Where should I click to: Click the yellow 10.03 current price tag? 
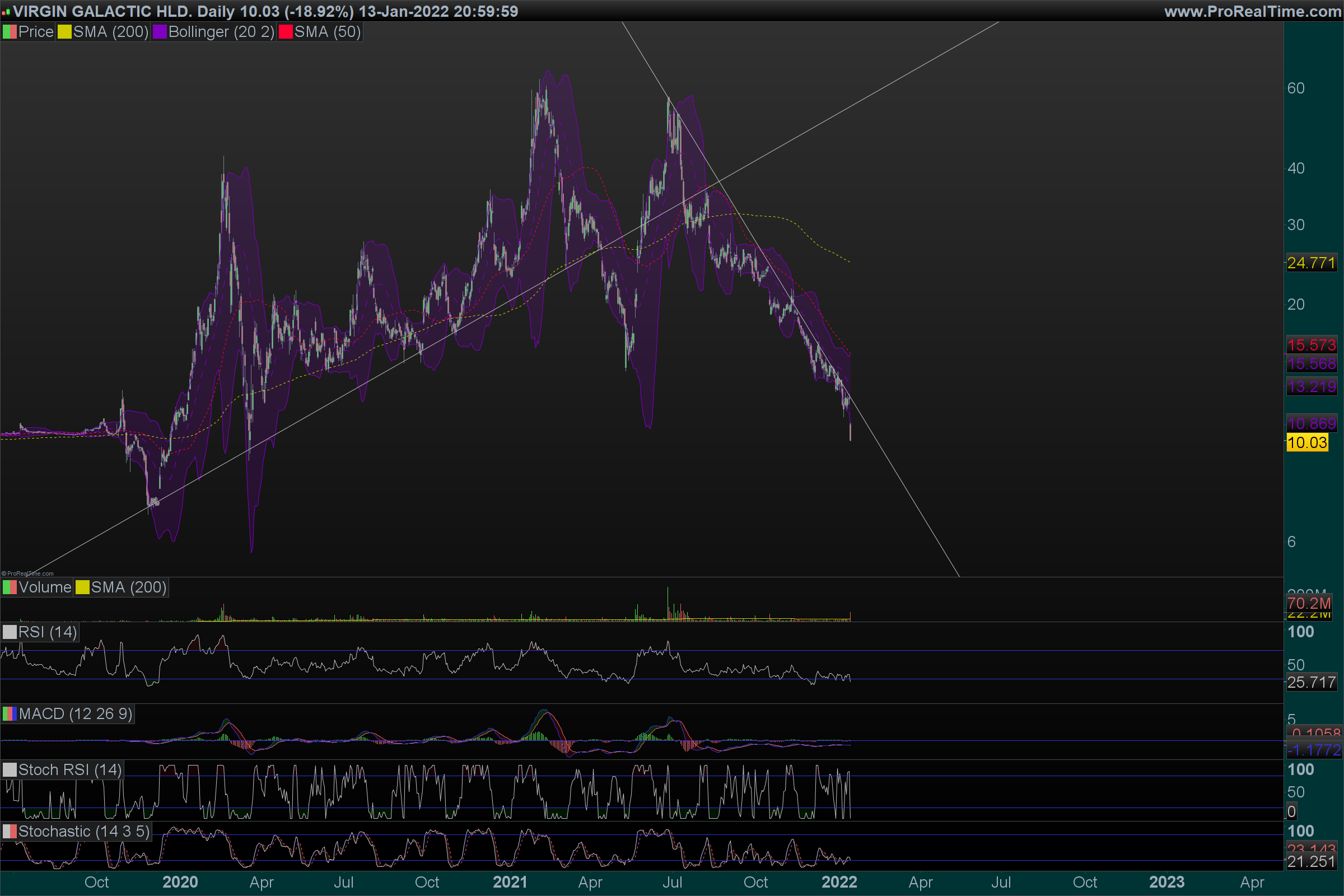1307,442
